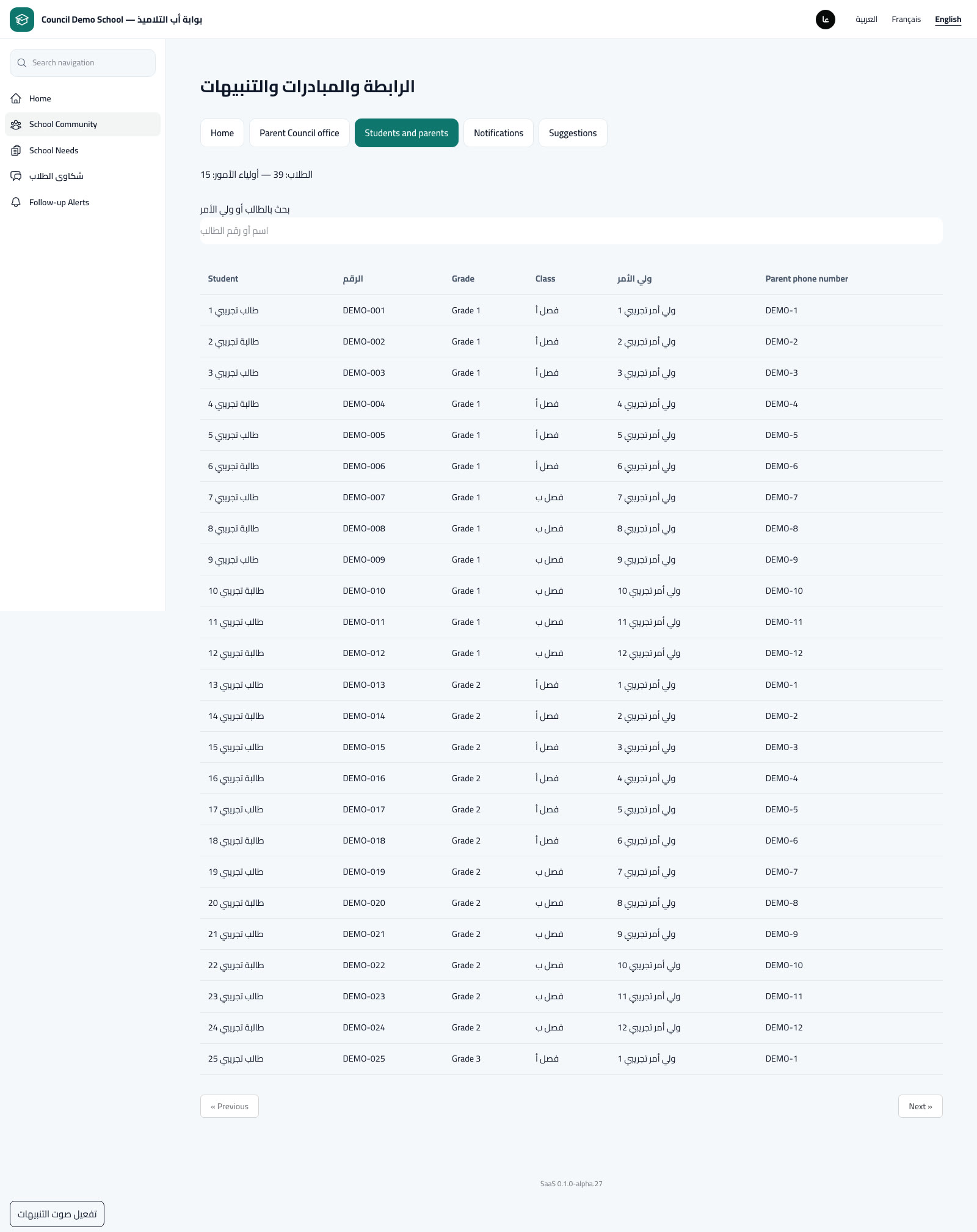Open شكاوى الطلاب in the sidebar

click(82, 177)
